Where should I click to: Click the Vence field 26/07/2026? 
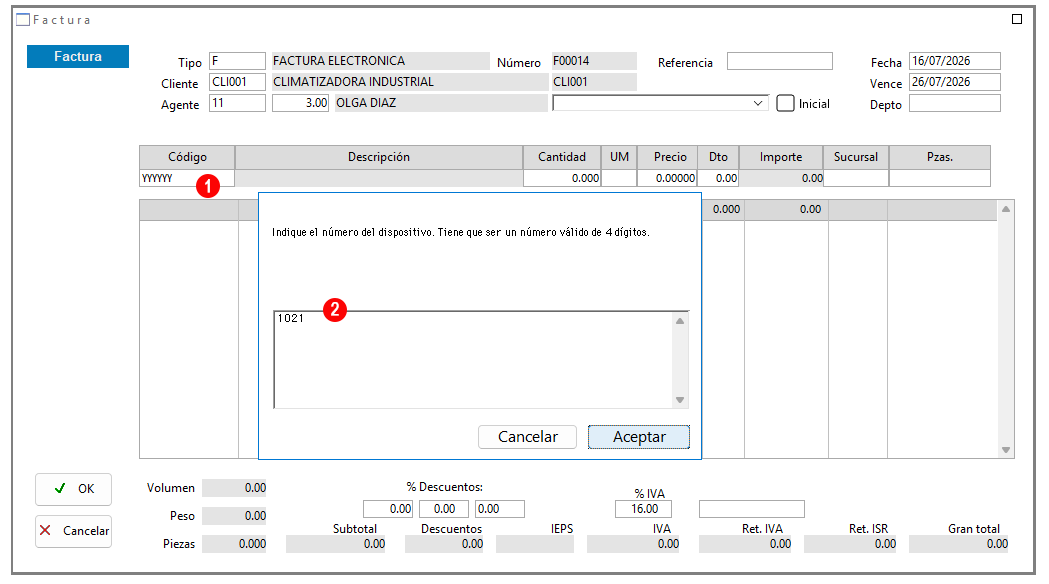pyautogui.click(x=955, y=82)
